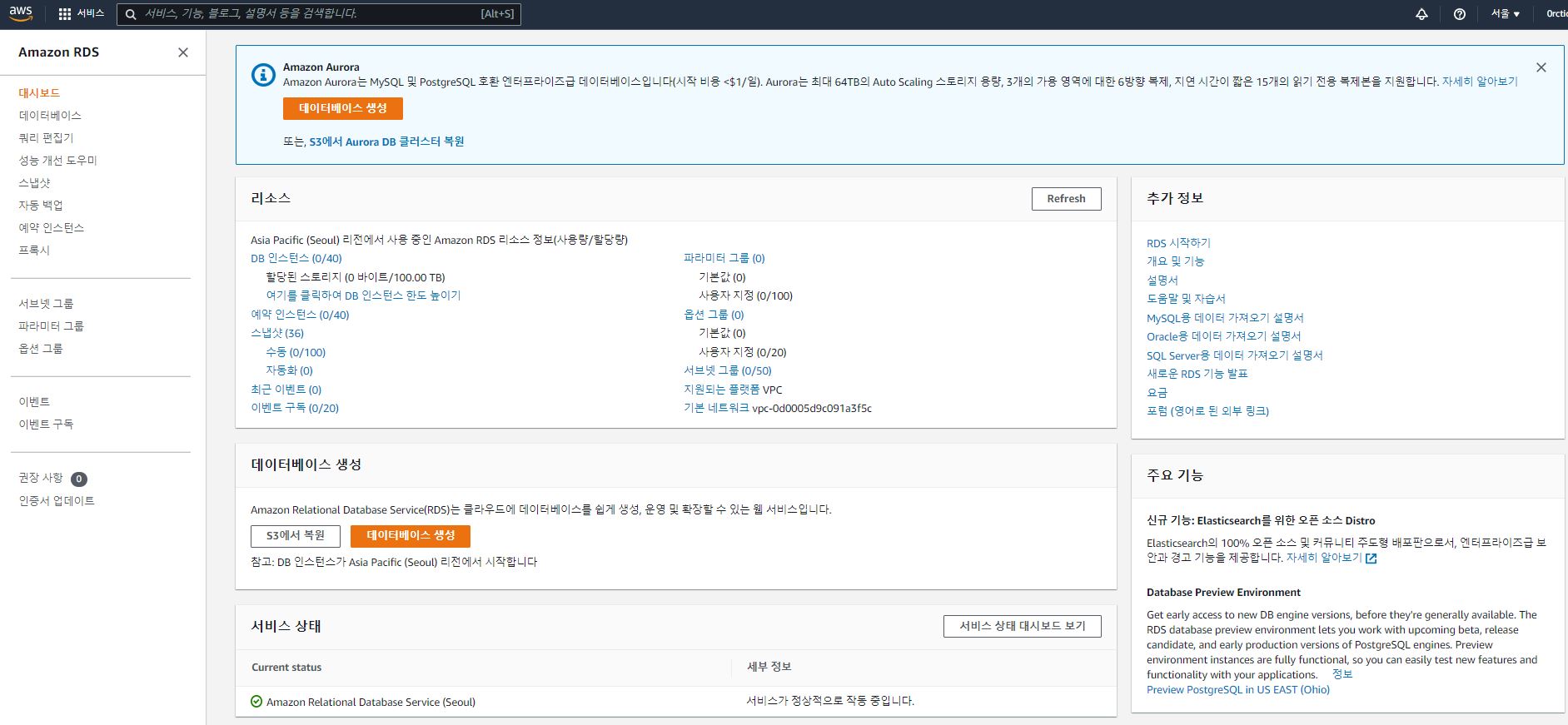Open 설명서 link in 추가 정보
The width and height of the screenshot is (1568, 725).
(1162, 281)
